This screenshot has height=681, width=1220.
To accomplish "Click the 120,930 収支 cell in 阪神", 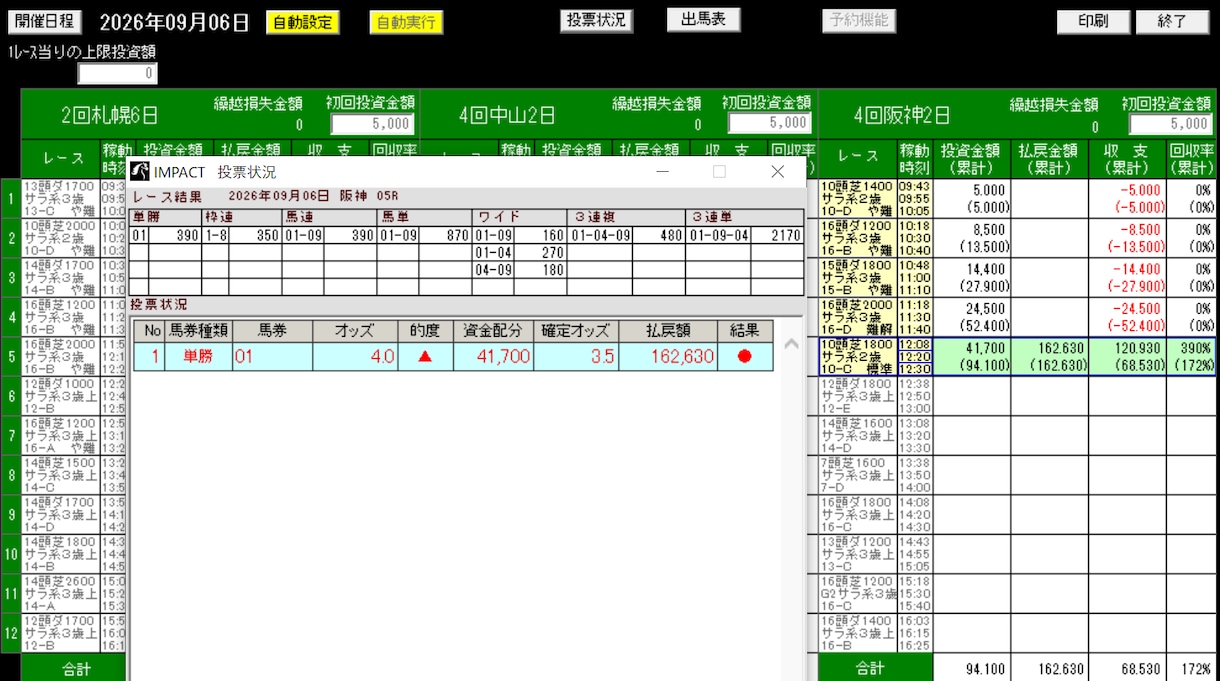I will [x=1127, y=356].
